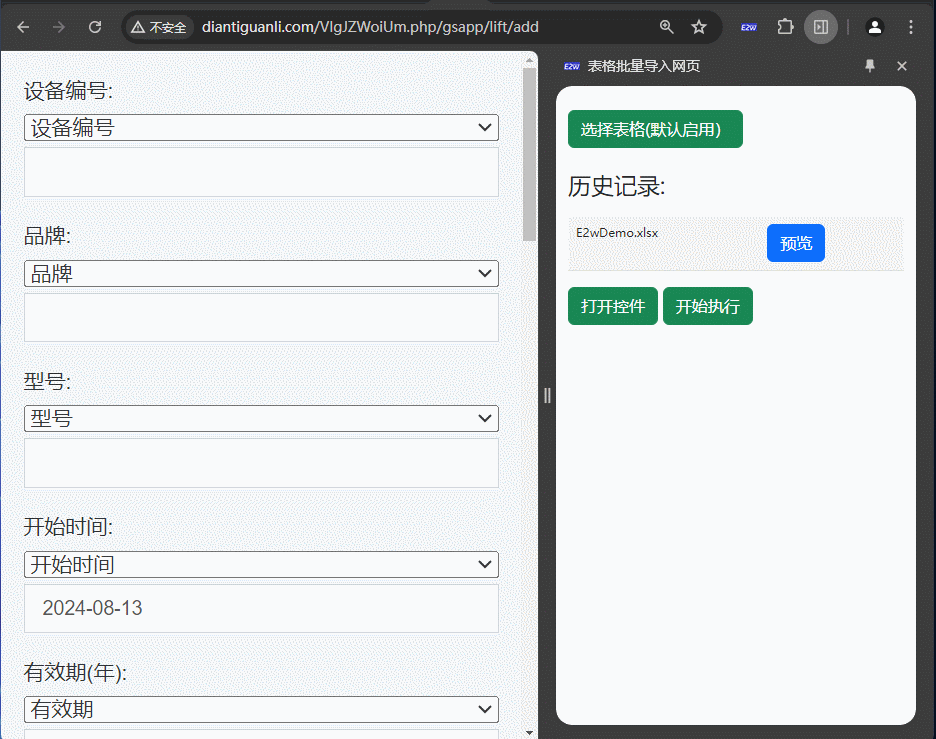This screenshot has height=739, width=936.
Task: Click the 有效期(年): field label
Action: pos(75,672)
